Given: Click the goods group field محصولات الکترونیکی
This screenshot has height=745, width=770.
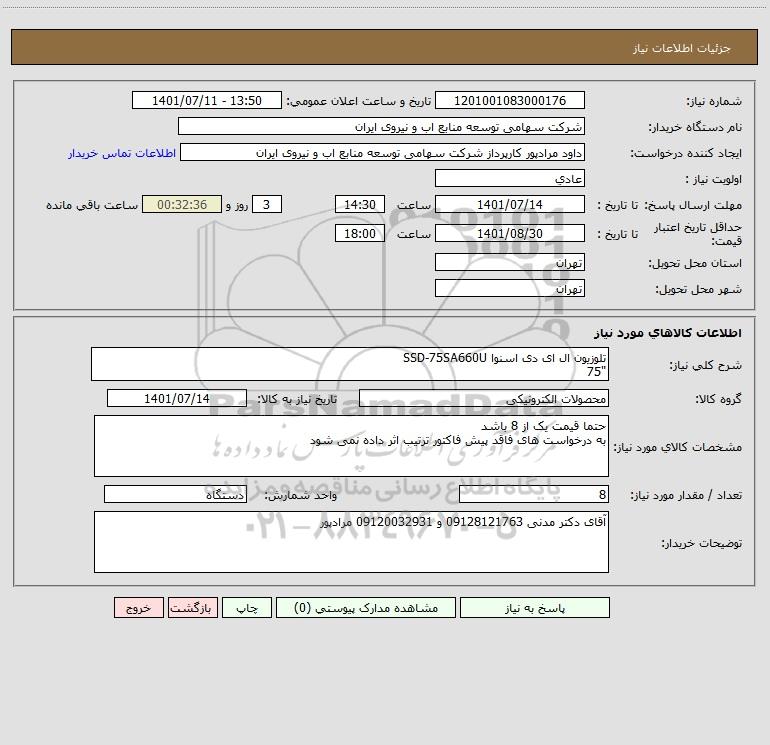Looking at the screenshot, I should point(484,398).
